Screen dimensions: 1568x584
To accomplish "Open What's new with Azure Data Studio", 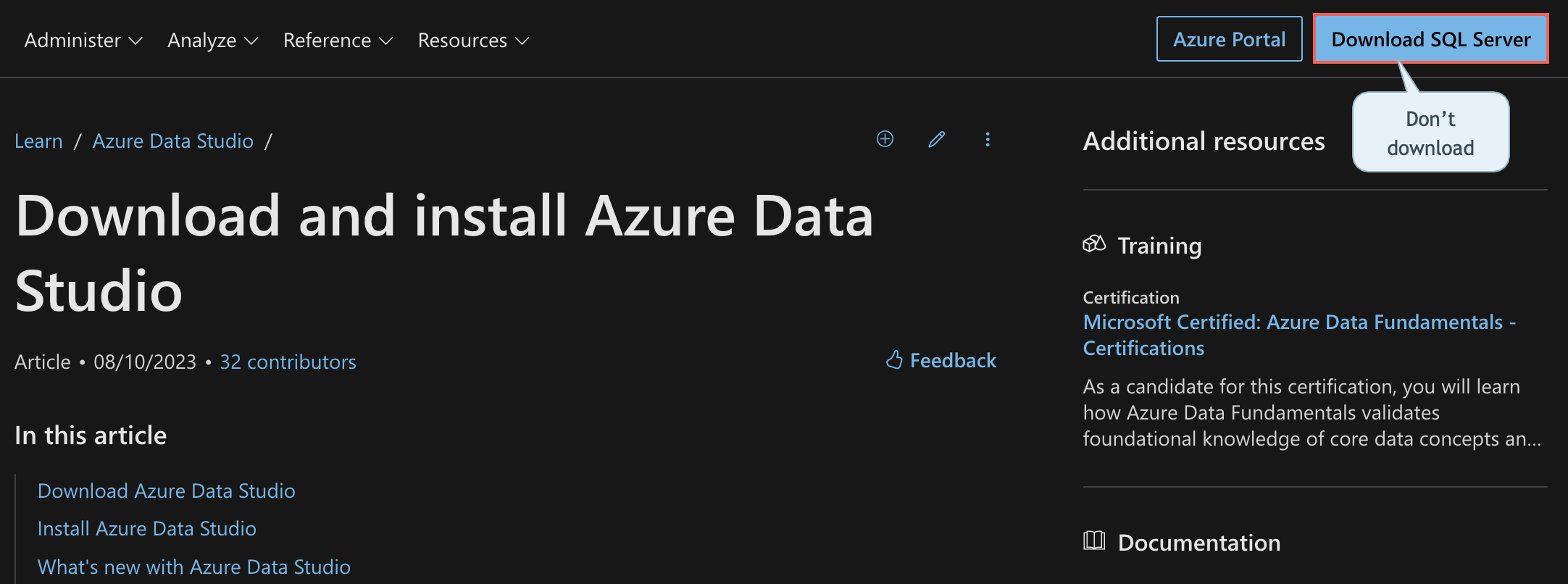I will pos(194,567).
